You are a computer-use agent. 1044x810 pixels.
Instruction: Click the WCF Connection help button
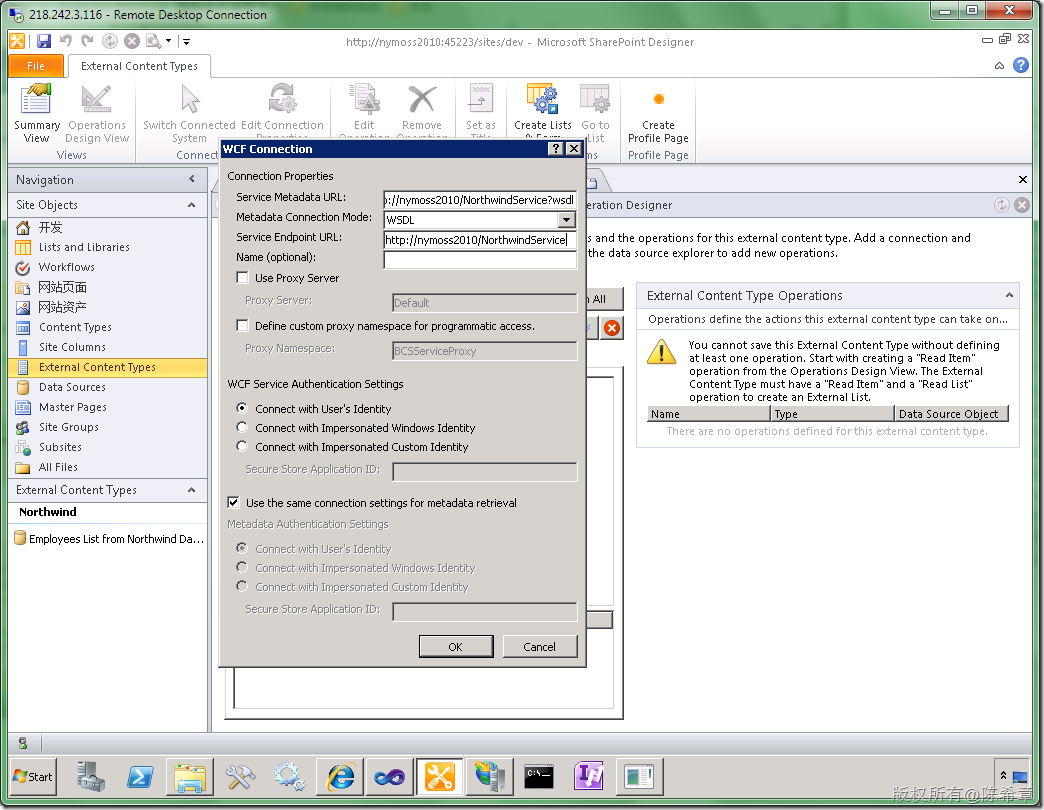[555, 148]
